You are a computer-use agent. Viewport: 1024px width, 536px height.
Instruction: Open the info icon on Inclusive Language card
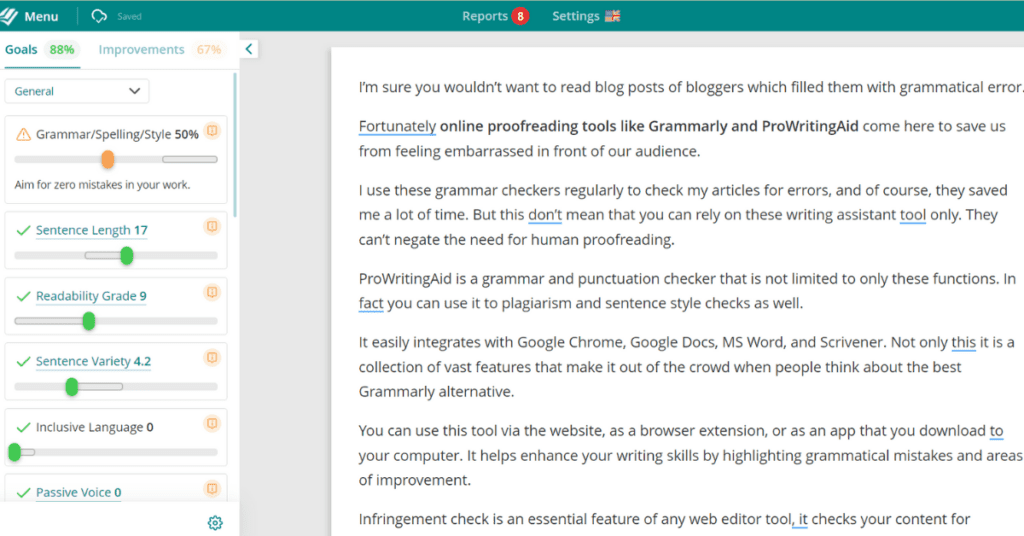click(212, 424)
